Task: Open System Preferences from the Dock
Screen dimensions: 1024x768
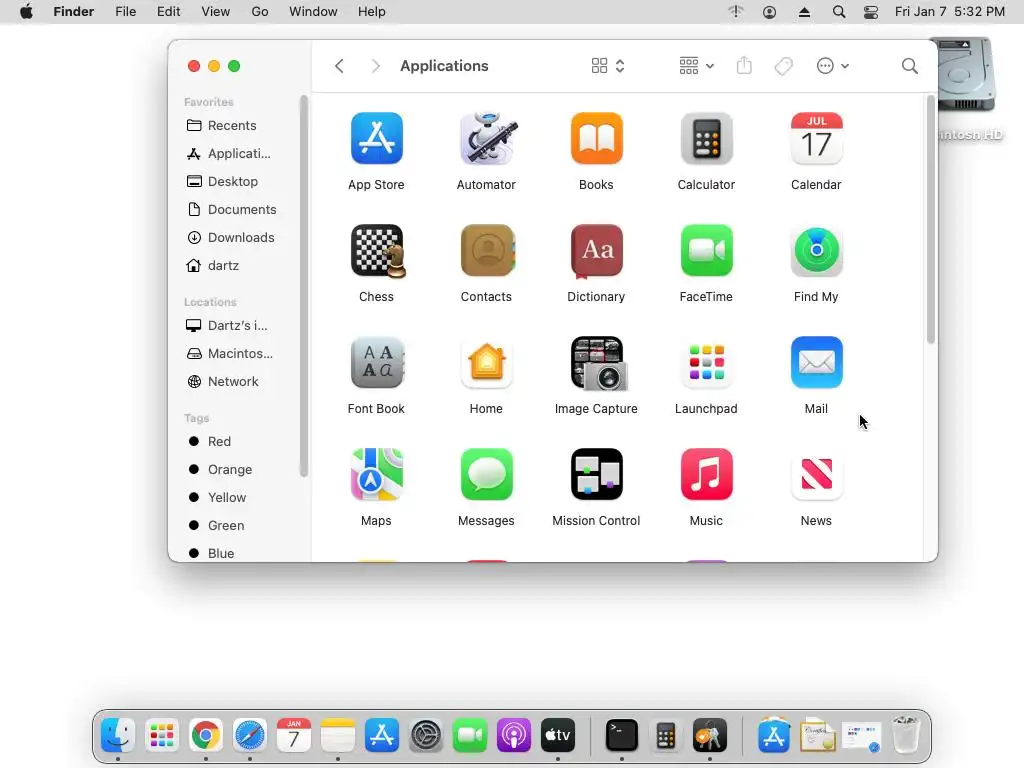Action: coord(426,735)
